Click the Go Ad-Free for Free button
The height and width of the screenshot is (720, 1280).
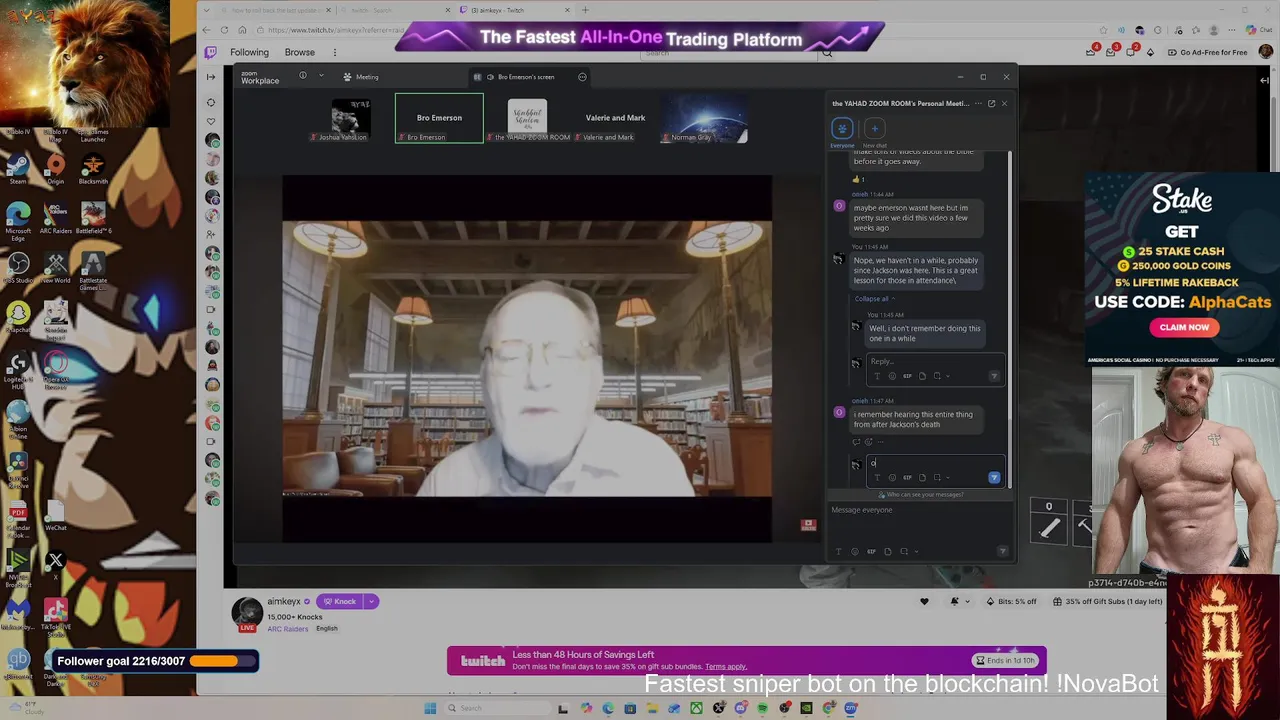(1207, 52)
